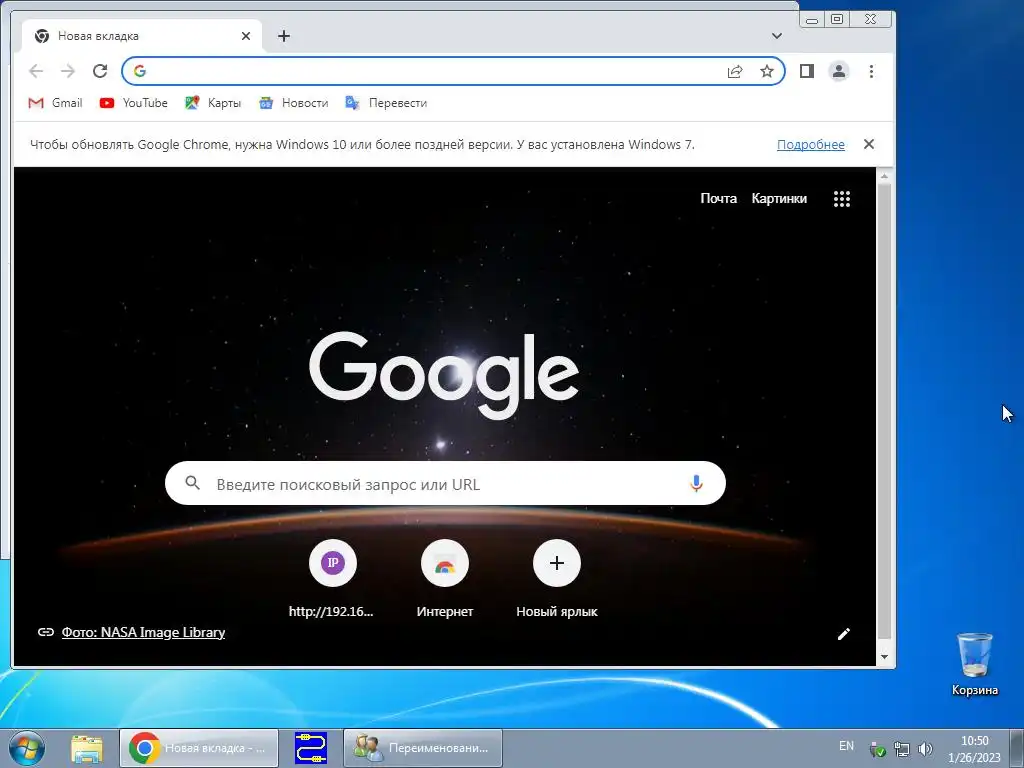Minimize the Chrome window
This screenshot has width=1024, height=768.
coord(812,19)
